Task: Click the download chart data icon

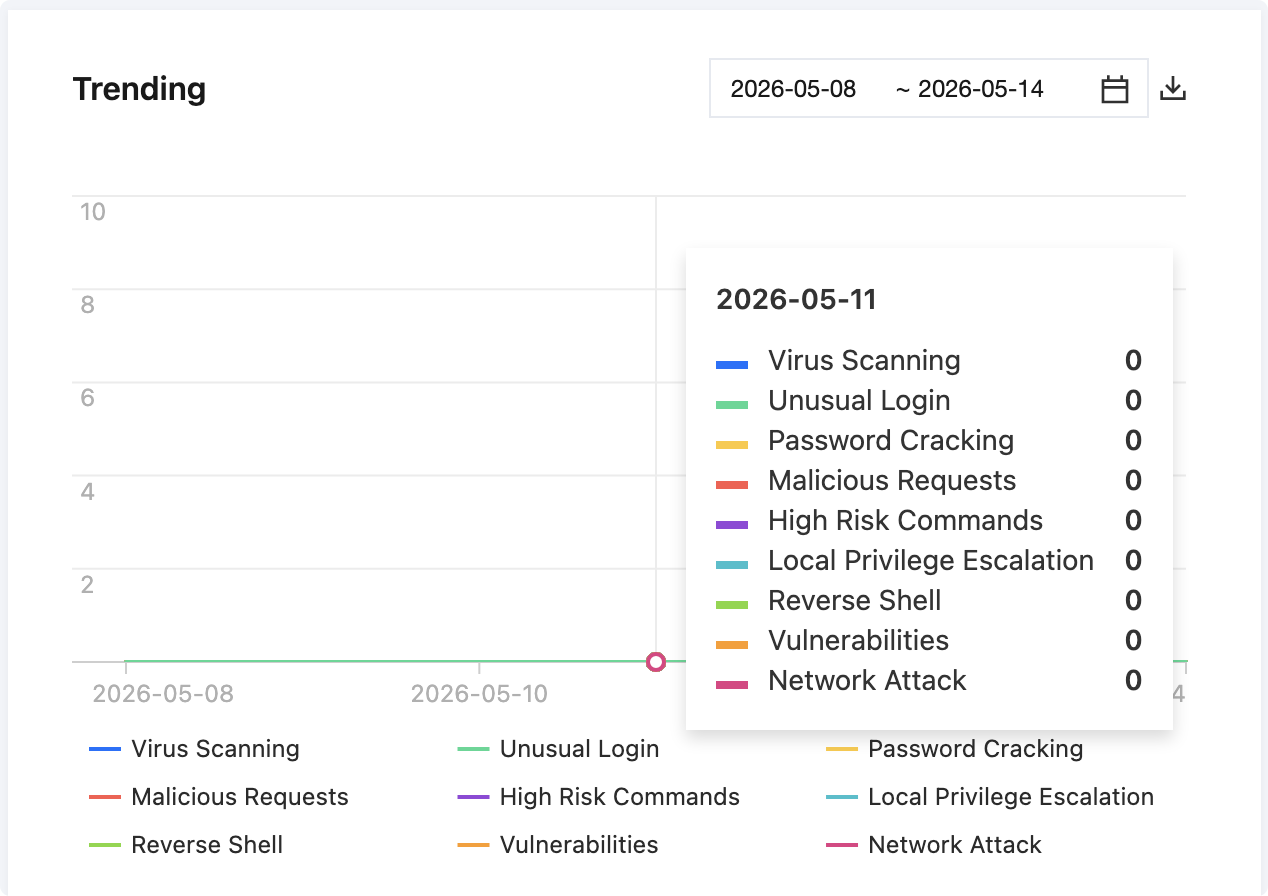Action: (x=1173, y=89)
